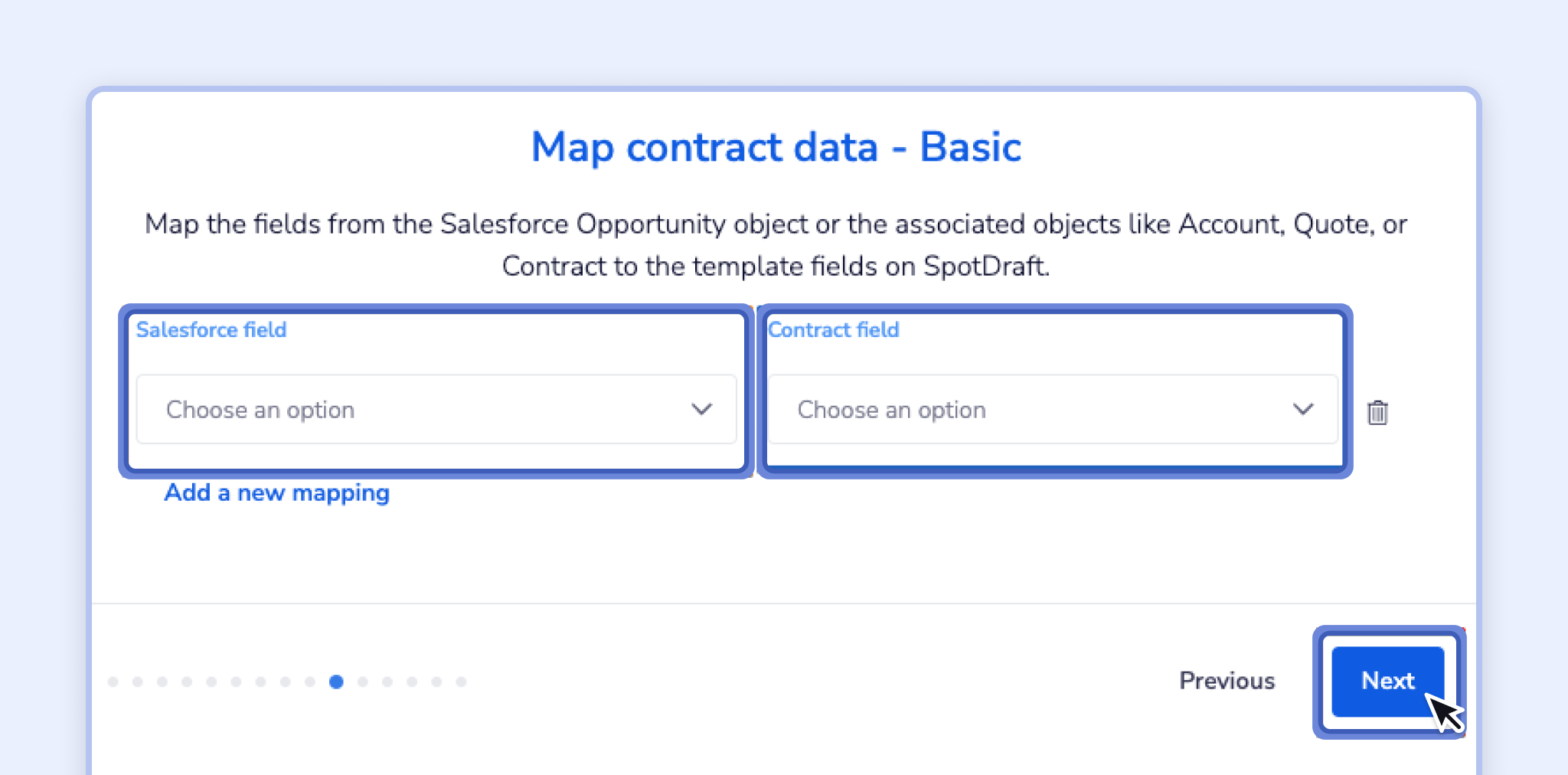Image resolution: width=1568 pixels, height=775 pixels.
Task: Select the eleventh step pagination dot
Action: point(363,682)
